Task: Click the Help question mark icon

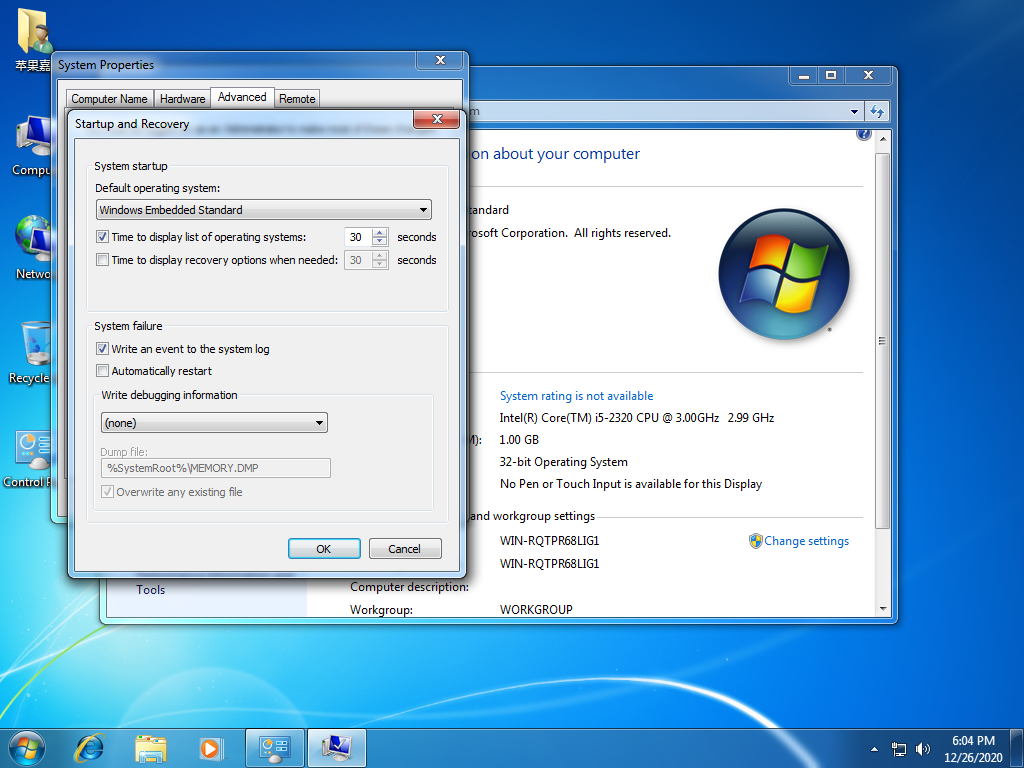Action: 862,135
